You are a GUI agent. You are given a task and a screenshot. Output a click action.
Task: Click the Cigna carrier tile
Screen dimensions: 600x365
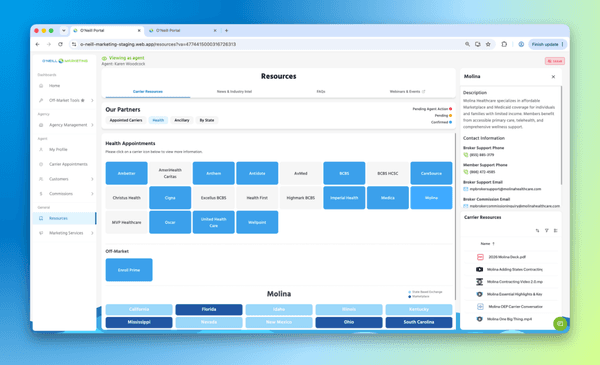point(170,198)
